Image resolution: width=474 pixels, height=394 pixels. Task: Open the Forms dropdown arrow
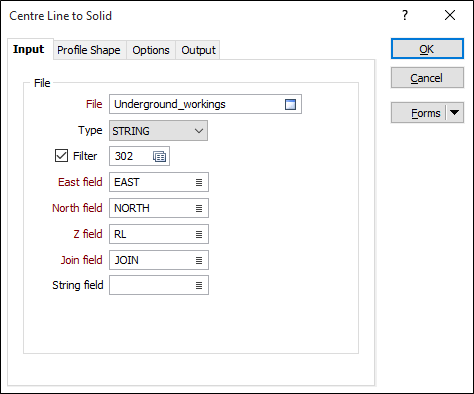click(454, 113)
